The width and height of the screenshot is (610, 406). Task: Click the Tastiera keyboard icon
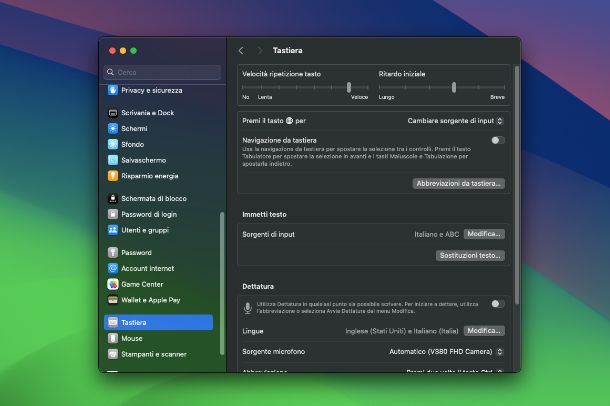(x=113, y=322)
